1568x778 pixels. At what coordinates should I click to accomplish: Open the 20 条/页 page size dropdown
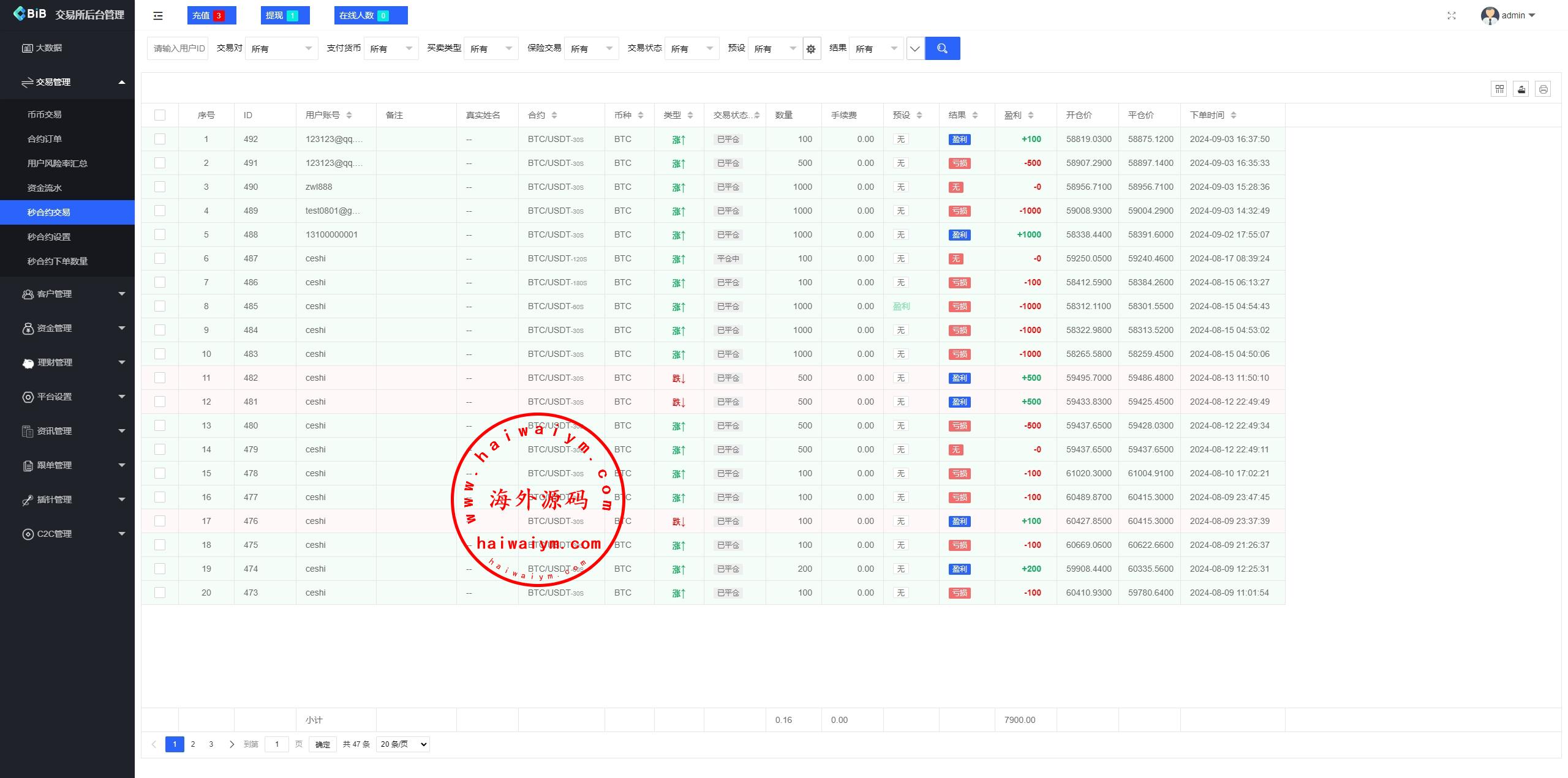tap(402, 744)
